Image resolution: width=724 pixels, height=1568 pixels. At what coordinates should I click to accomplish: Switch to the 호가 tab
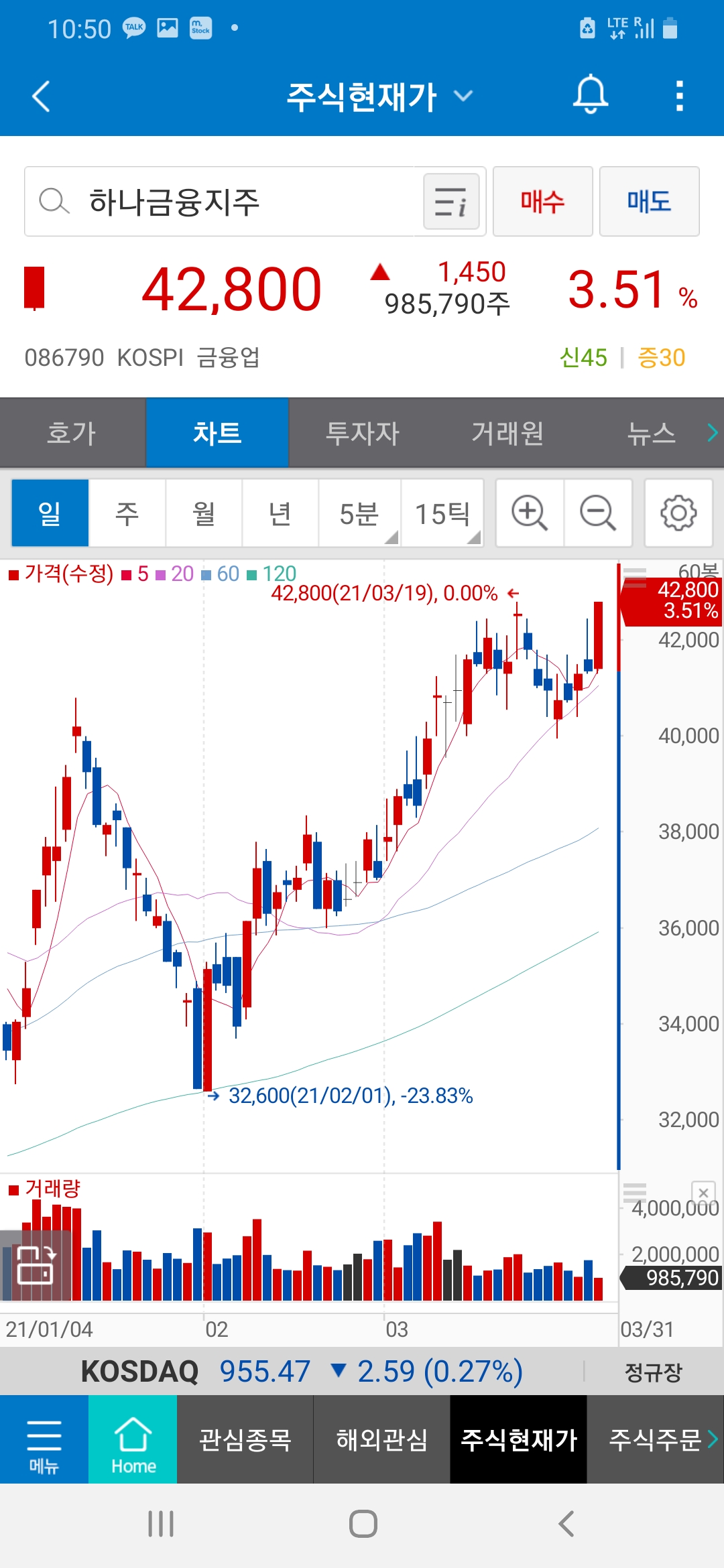tap(72, 433)
